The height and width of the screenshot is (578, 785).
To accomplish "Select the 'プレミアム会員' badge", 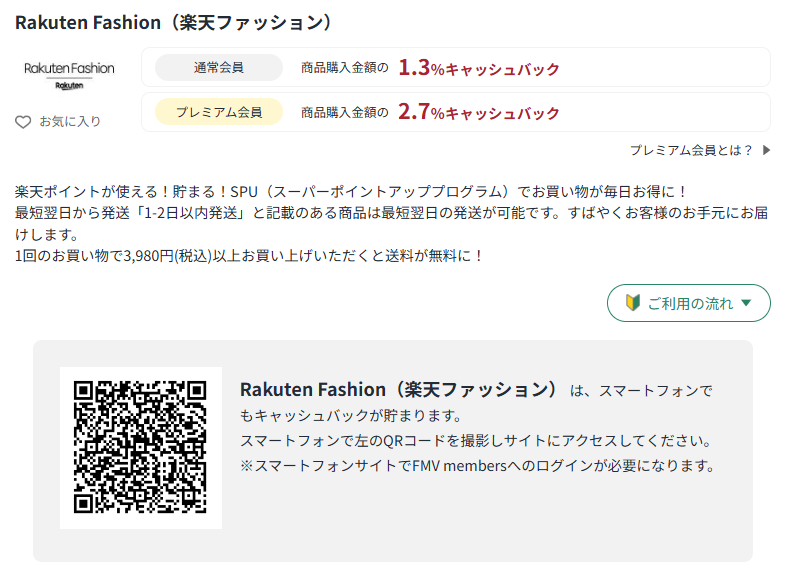I will point(219,112).
